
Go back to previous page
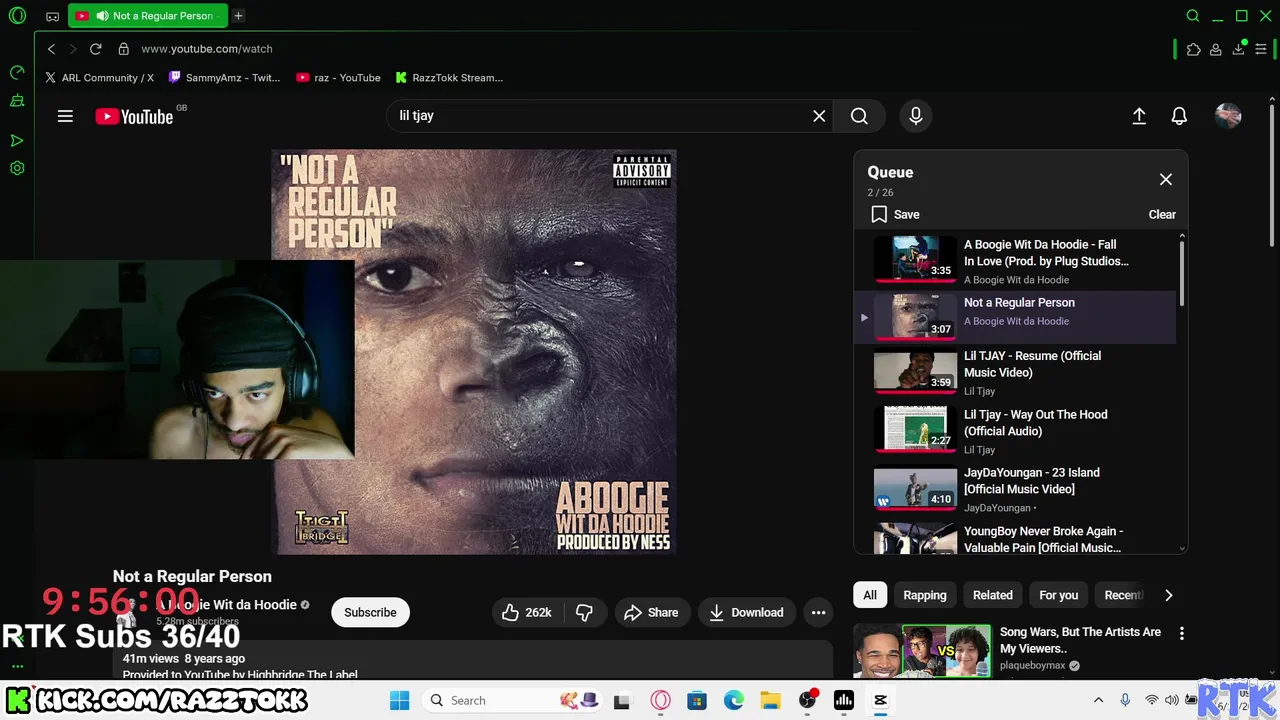[x=51, y=49]
